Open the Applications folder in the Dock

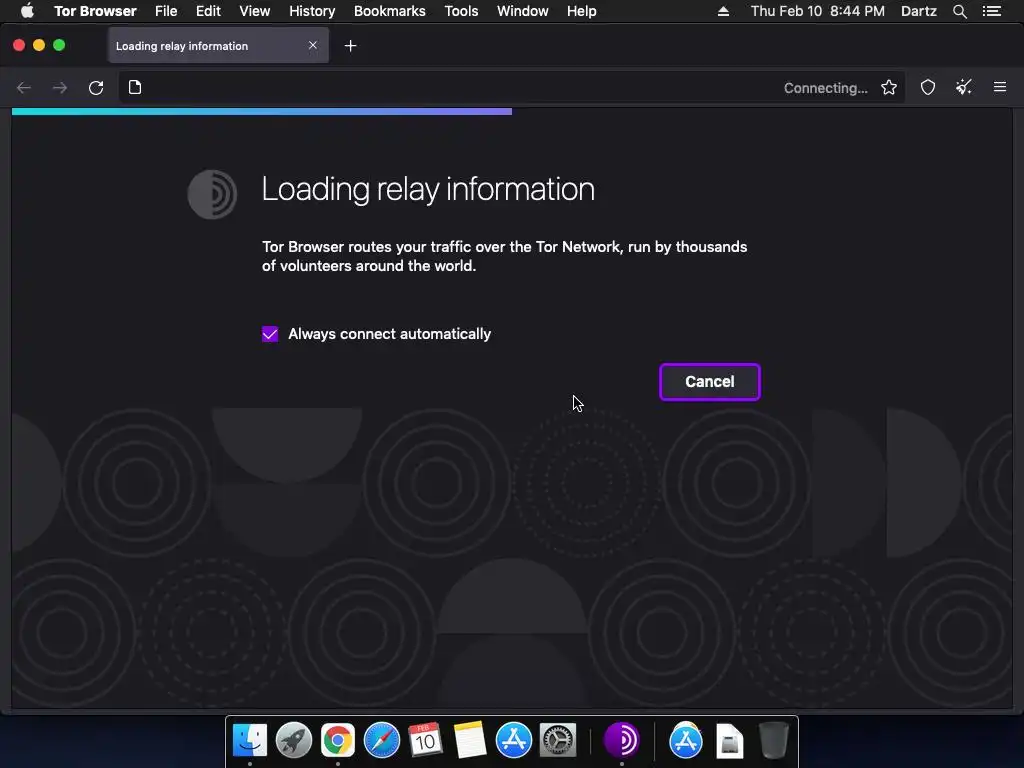pos(685,740)
